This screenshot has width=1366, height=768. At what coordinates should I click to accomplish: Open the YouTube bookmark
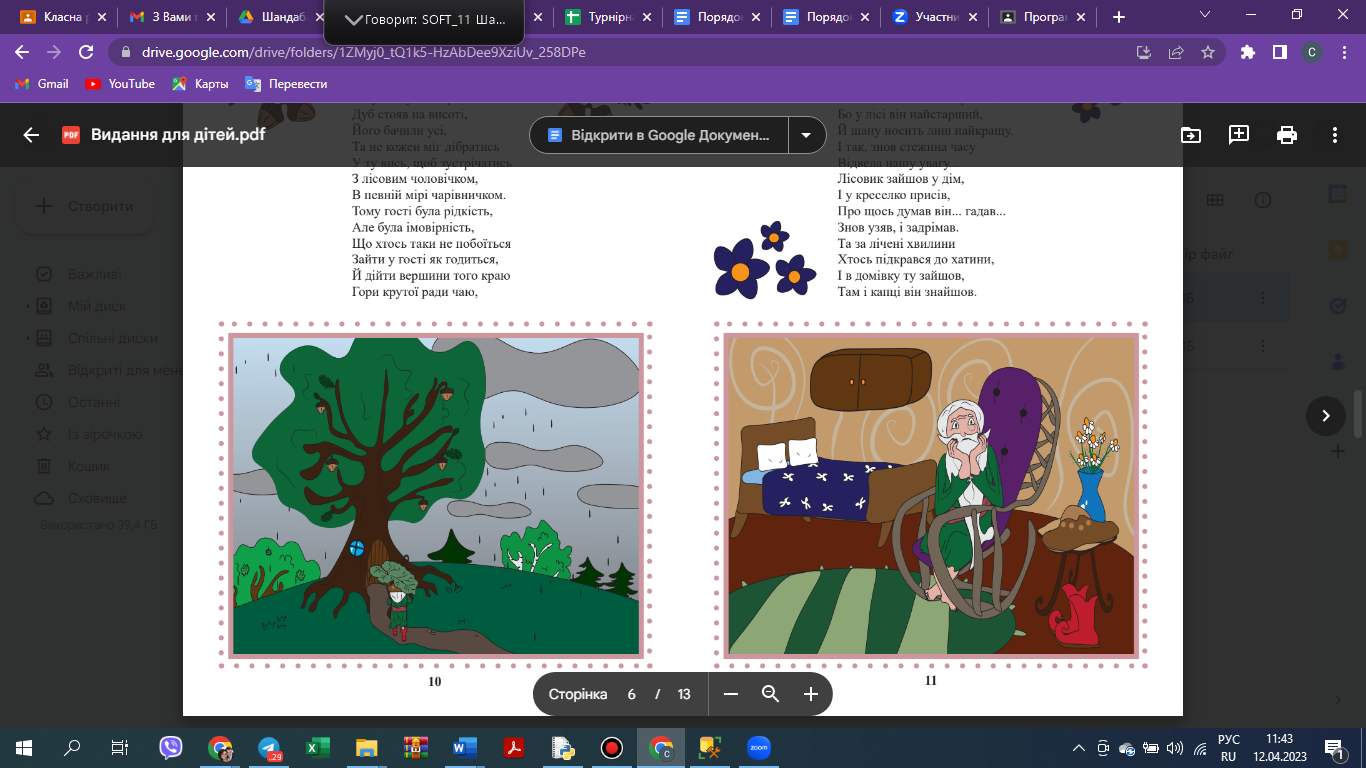click(x=120, y=84)
